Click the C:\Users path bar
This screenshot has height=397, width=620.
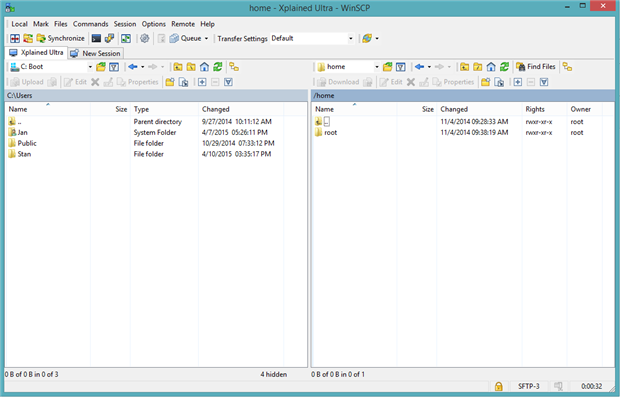[x=157, y=96]
